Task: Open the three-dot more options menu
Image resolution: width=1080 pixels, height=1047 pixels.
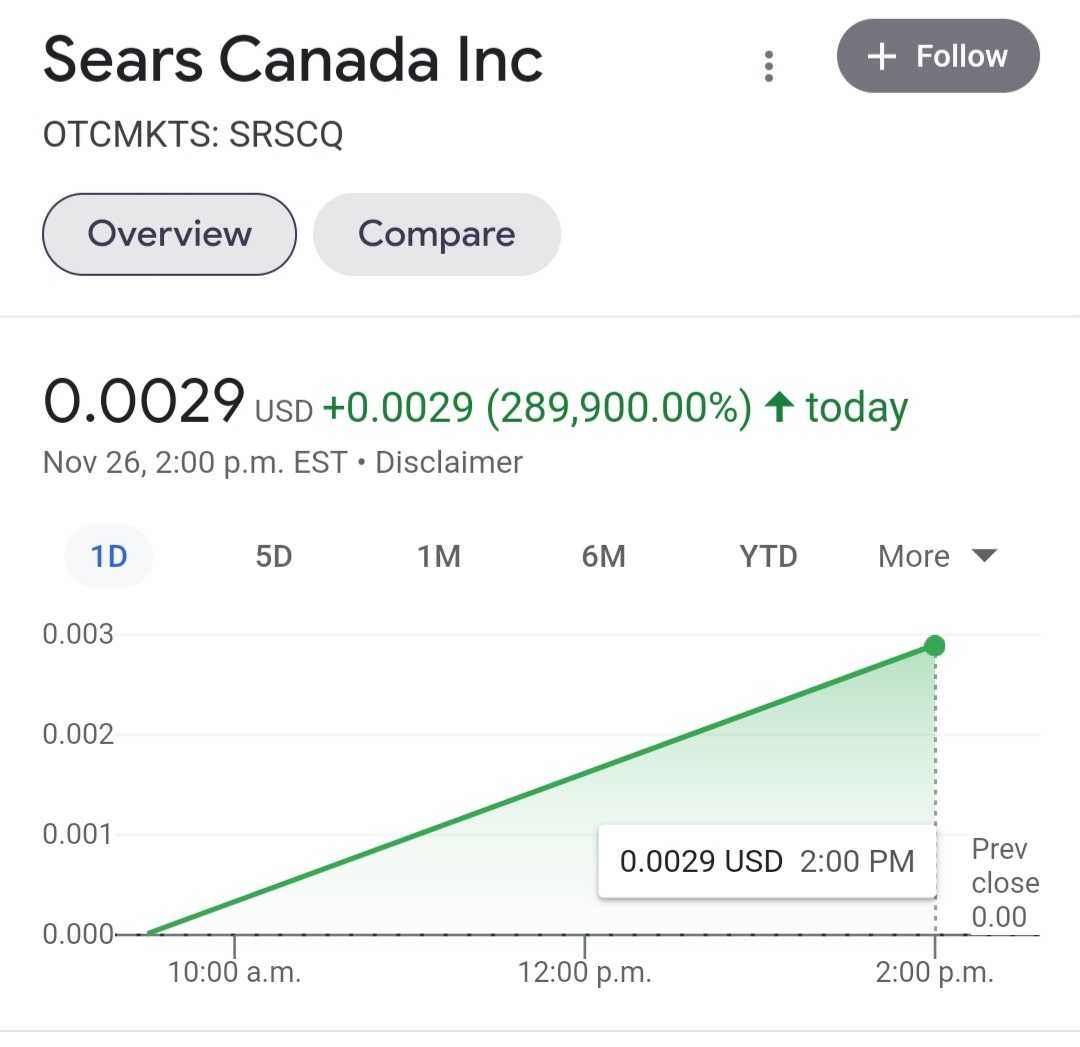Action: click(768, 65)
